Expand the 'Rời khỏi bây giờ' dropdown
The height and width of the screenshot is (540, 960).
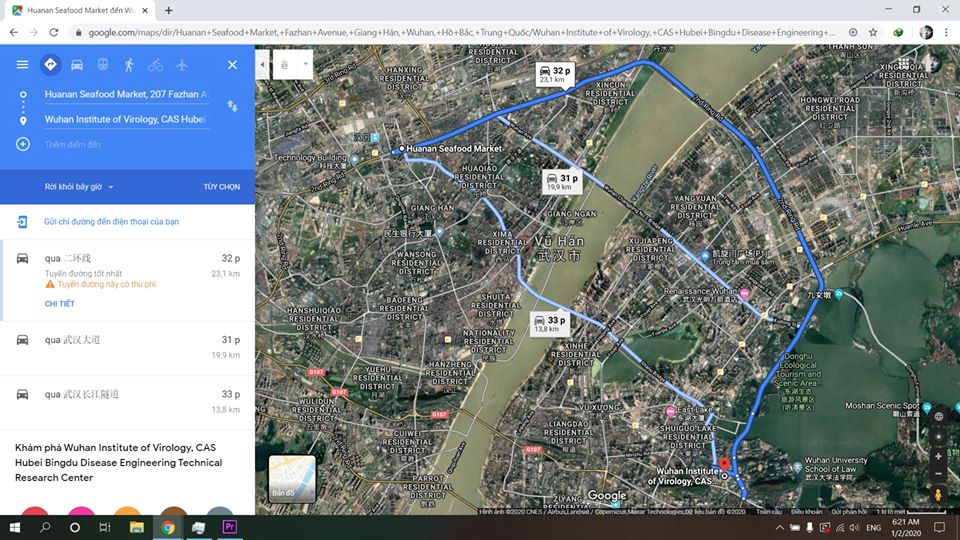point(79,187)
